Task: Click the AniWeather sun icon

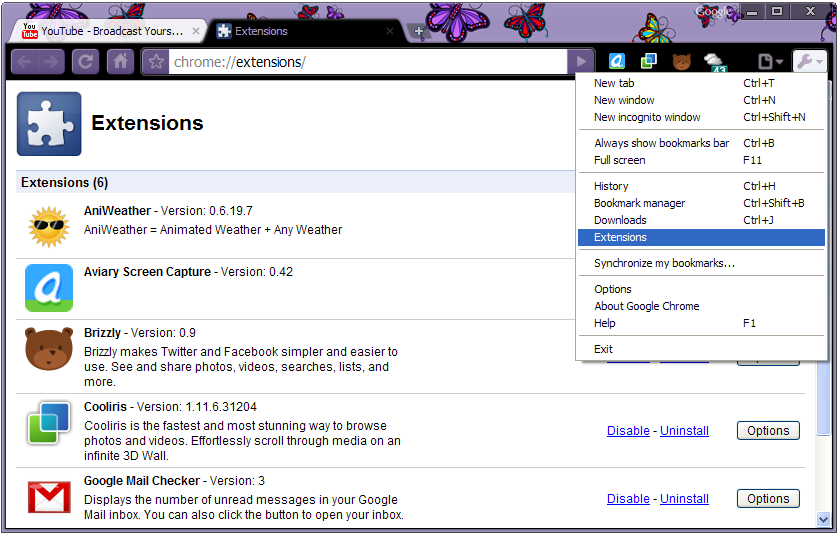Action: pyautogui.click(x=49, y=226)
